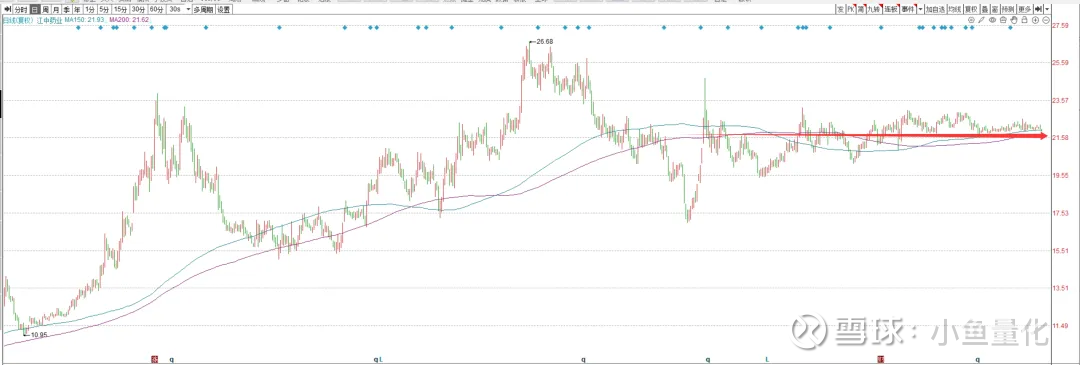Click the 15.51 price axis label
The height and width of the screenshot is (365, 1080).
point(1059,251)
